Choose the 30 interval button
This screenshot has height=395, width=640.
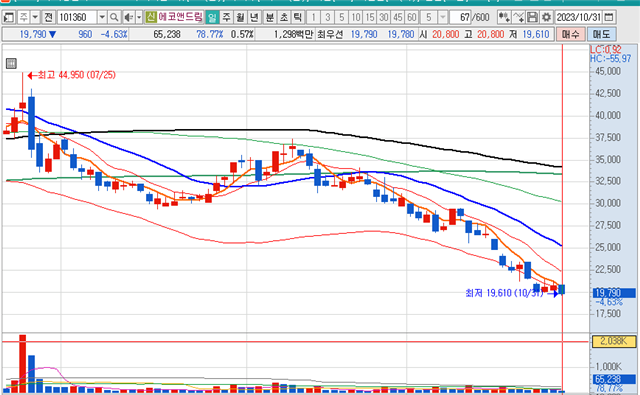point(384,17)
